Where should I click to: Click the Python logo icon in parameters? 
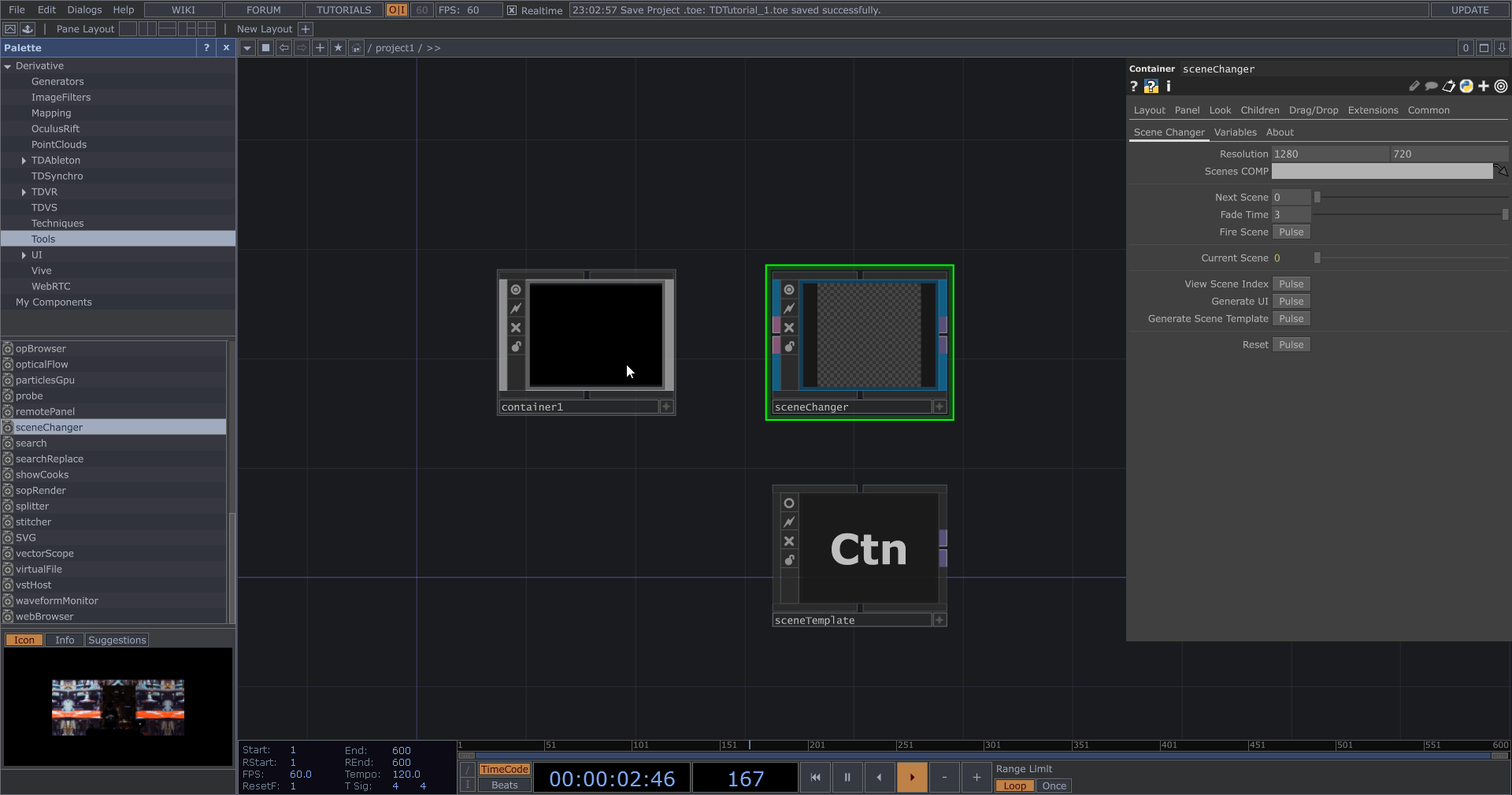coord(1466,87)
